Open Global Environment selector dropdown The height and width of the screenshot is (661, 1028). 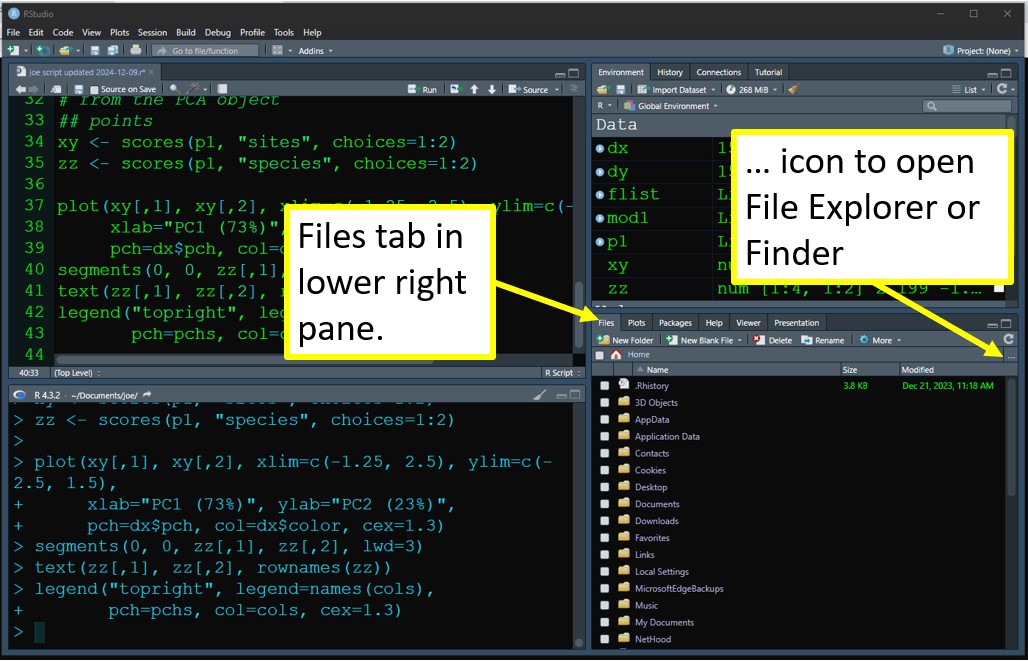pyautogui.click(x=671, y=106)
